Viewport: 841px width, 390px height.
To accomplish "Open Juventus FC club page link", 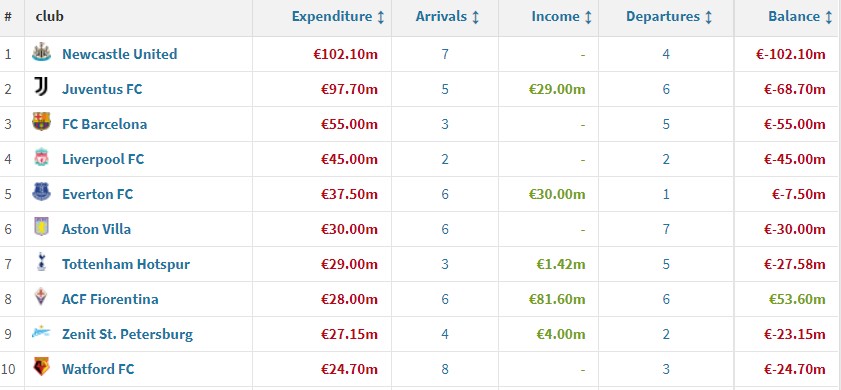I will coord(102,89).
